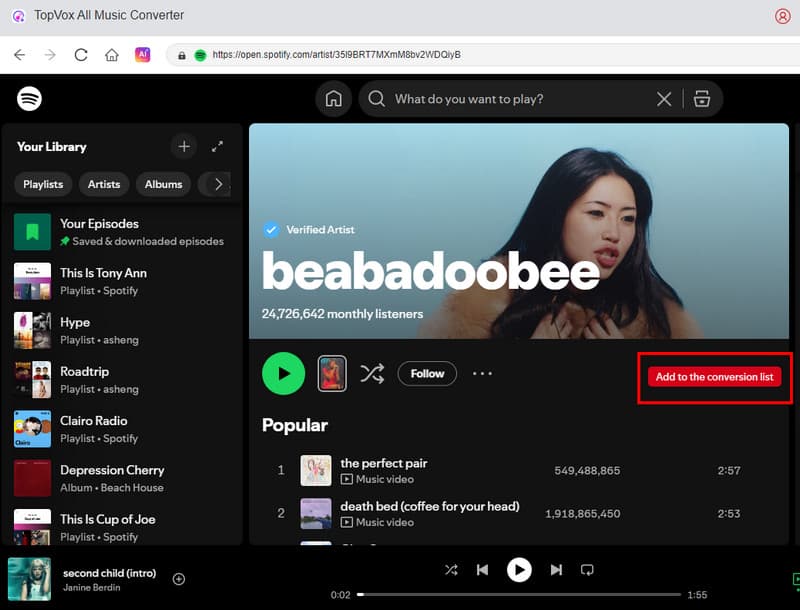Go to Spotify Home via house icon
The width and height of the screenshot is (800, 610).
coord(334,99)
